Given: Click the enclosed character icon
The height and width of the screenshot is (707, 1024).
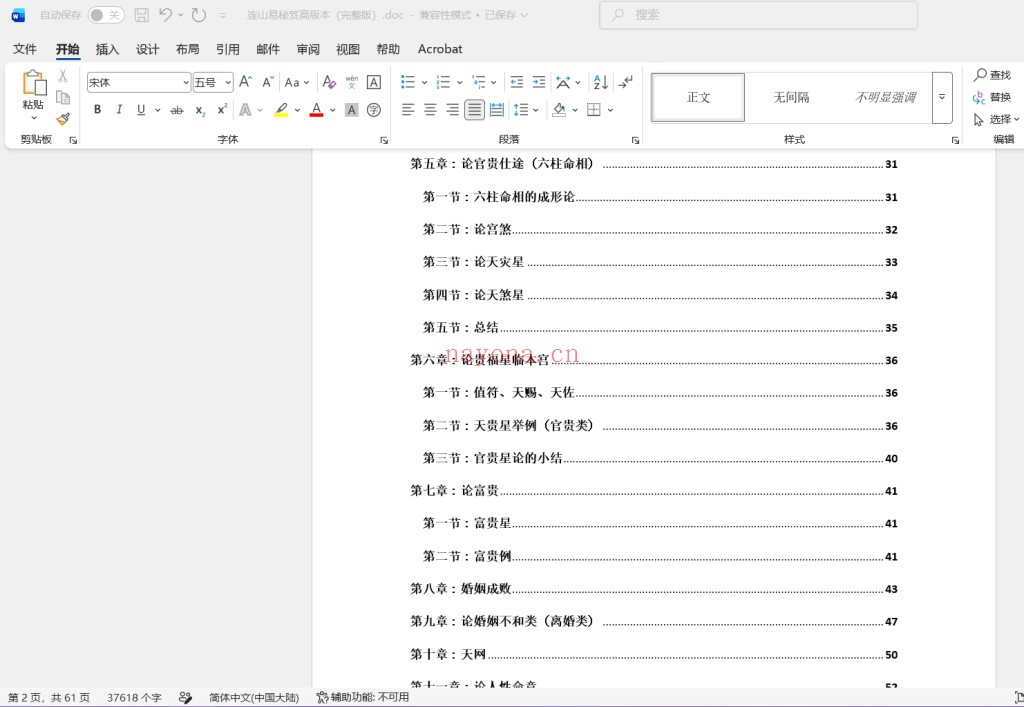Looking at the screenshot, I should click(x=374, y=110).
